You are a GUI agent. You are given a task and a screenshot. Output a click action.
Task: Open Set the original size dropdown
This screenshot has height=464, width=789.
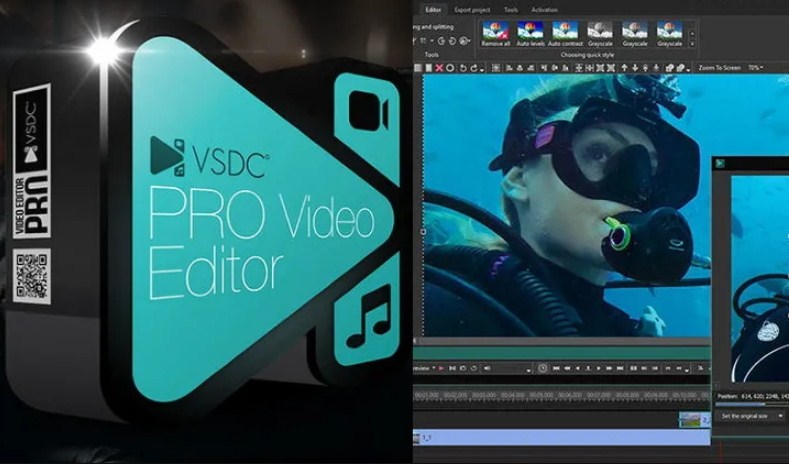tap(752, 416)
